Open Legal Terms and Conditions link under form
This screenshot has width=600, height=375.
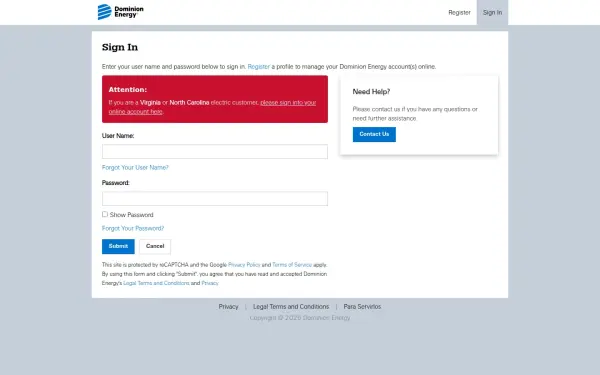click(156, 283)
